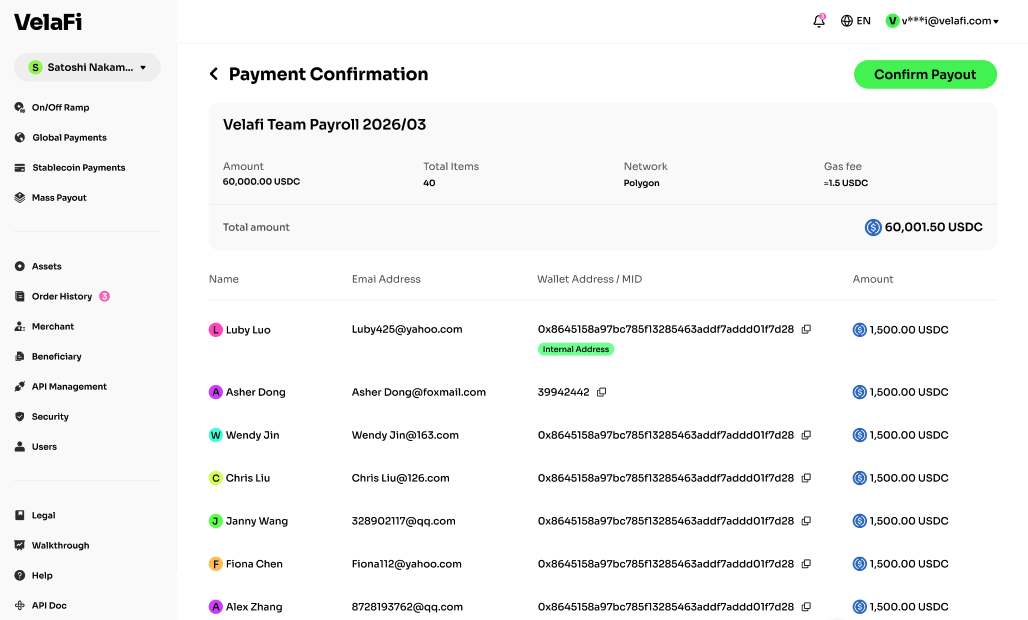Expand the Satoshi Nakam... account dropdown
The width and height of the screenshot is (1028, 620).
point(87,68)
